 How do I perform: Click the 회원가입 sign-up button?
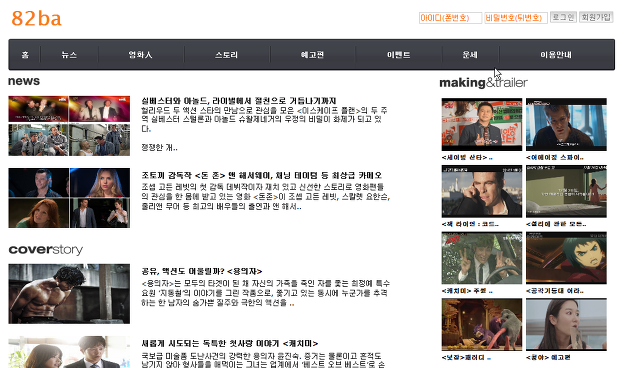(x=596, y=17)
